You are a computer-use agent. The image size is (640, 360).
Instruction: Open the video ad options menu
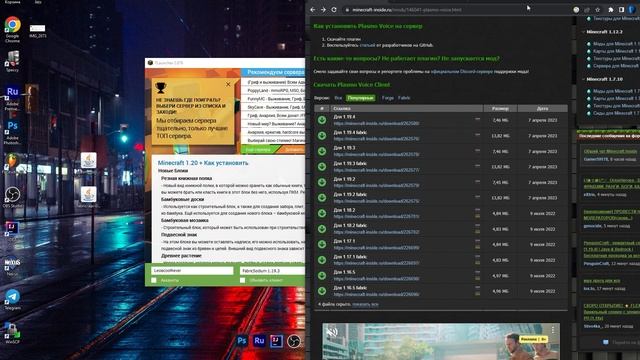(553, 330)
